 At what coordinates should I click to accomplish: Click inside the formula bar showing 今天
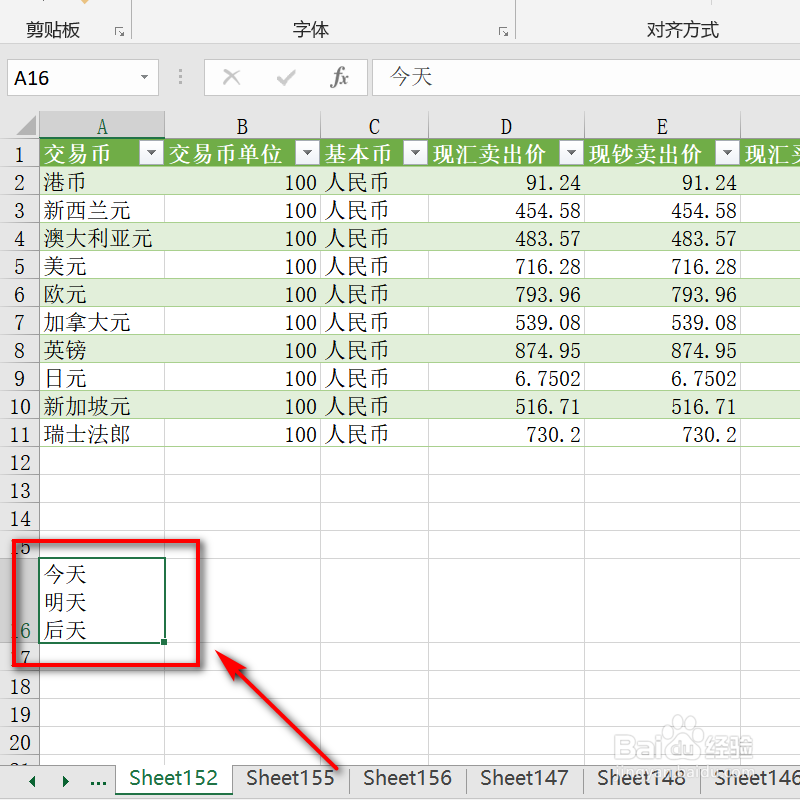click(x=586, y=78)
